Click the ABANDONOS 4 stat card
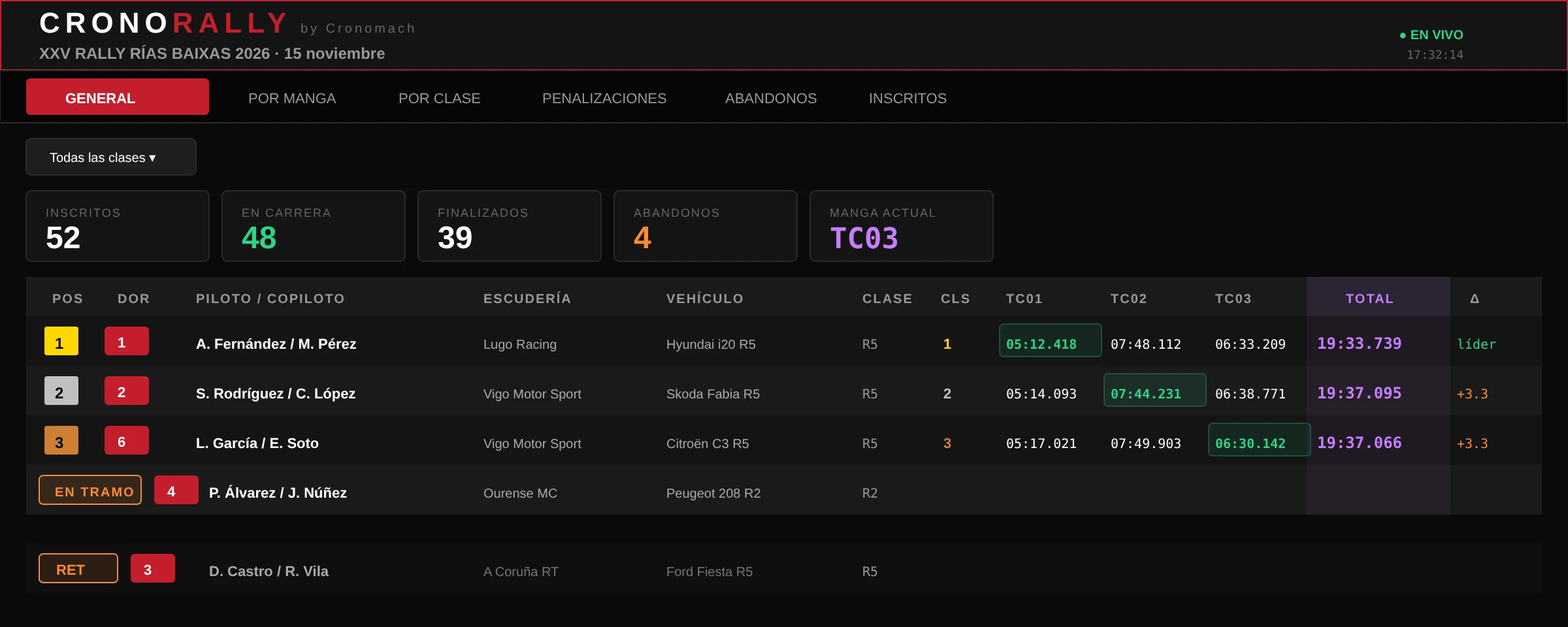Viewport: 1568px width, 627px height. pos(706,226)
